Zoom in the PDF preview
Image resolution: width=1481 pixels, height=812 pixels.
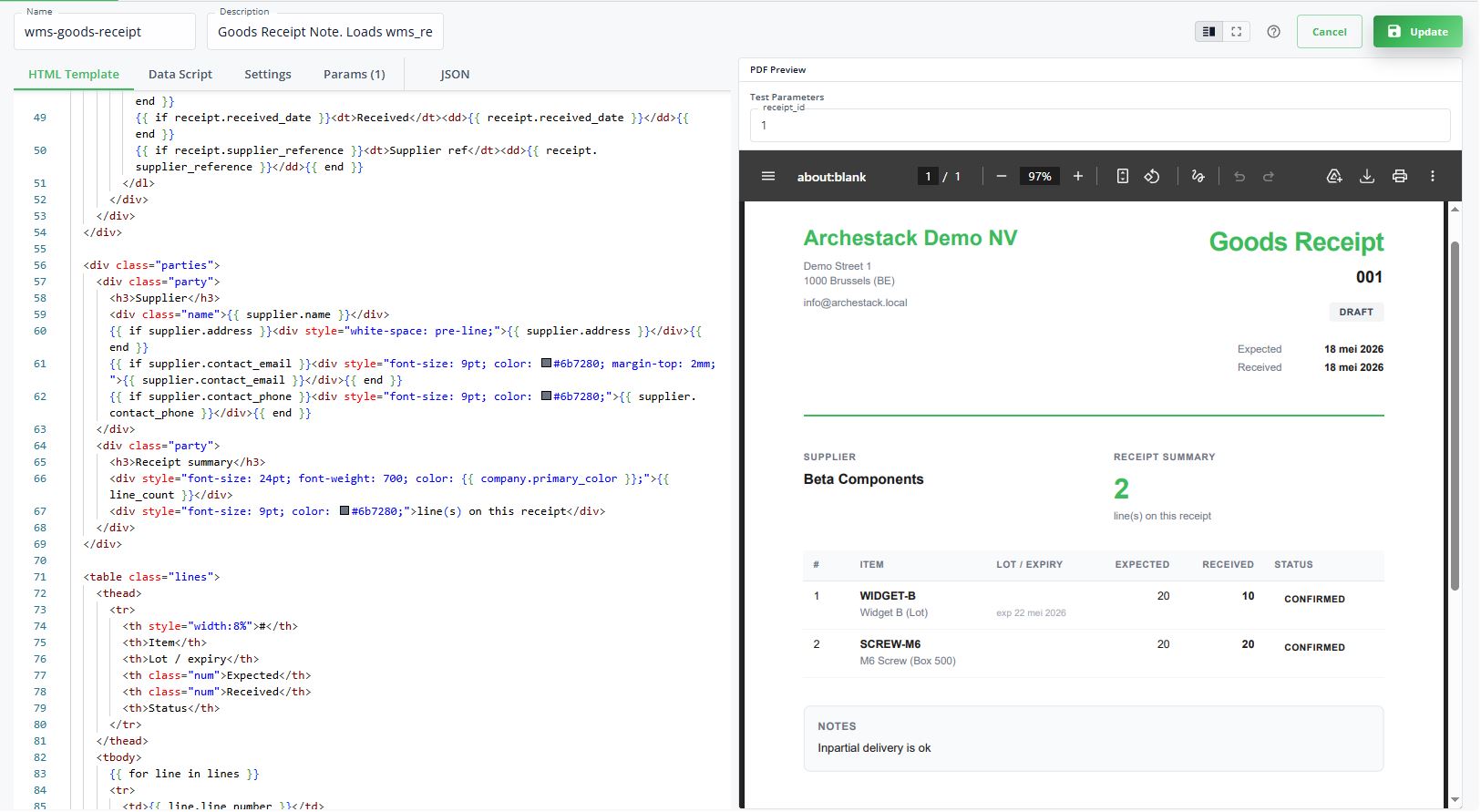point(1078,176)
